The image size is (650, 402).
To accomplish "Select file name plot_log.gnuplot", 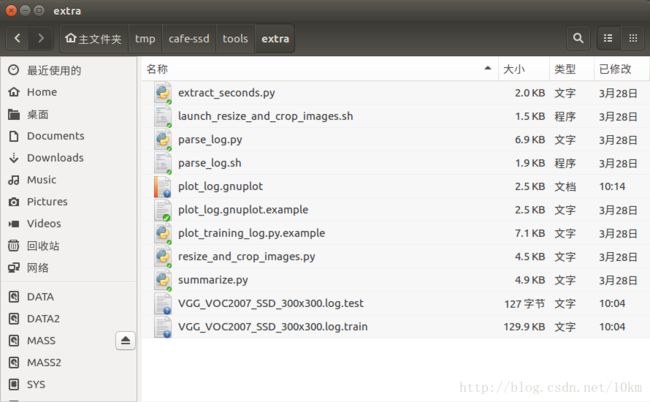I will (x=221, y=187).
